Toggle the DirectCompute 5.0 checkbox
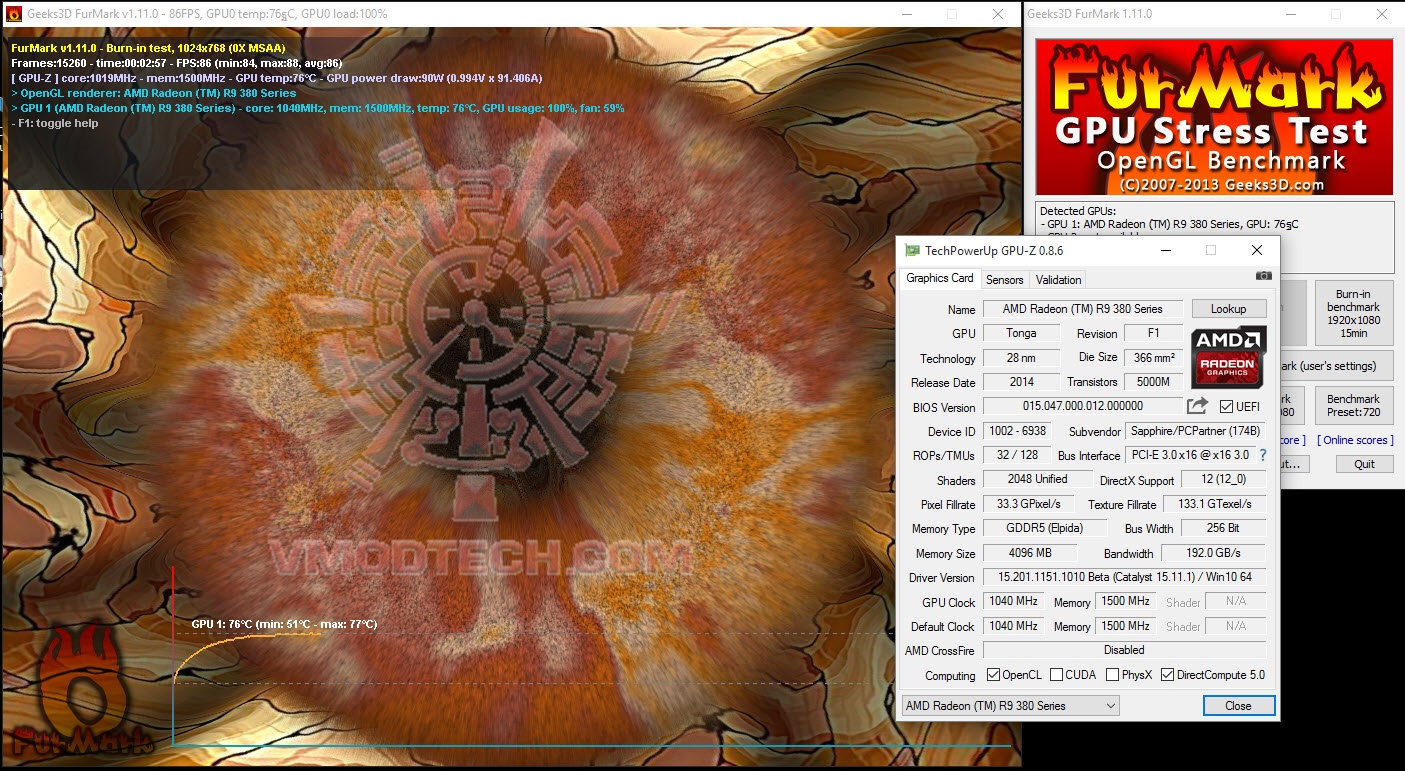The width and height of the screenshot is (1405, 771). point(1167,675)
